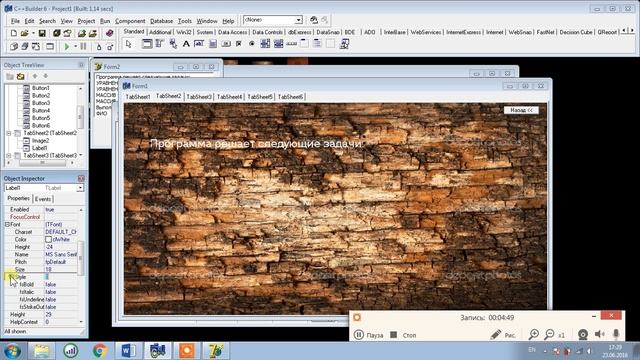Open the Component menu
Image resolution: width=640 pixels, height=360 pixels.
130,21
